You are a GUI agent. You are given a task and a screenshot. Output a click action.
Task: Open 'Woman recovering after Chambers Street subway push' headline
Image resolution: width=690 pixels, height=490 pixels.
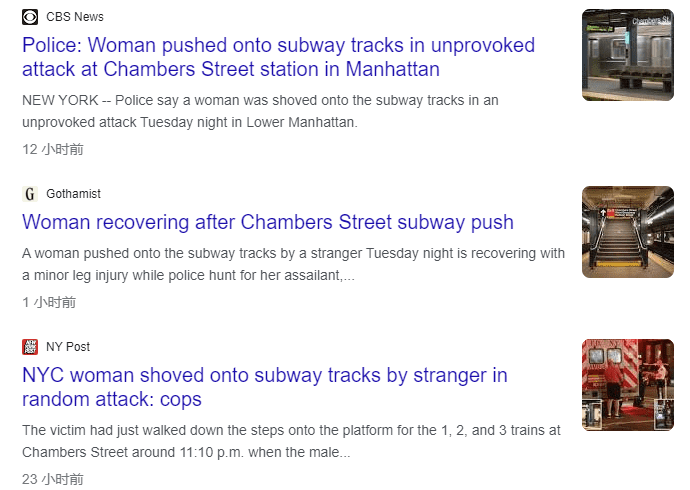268,222
